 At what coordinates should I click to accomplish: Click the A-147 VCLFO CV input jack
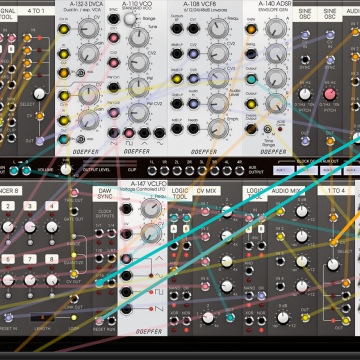tap(126, 234)
